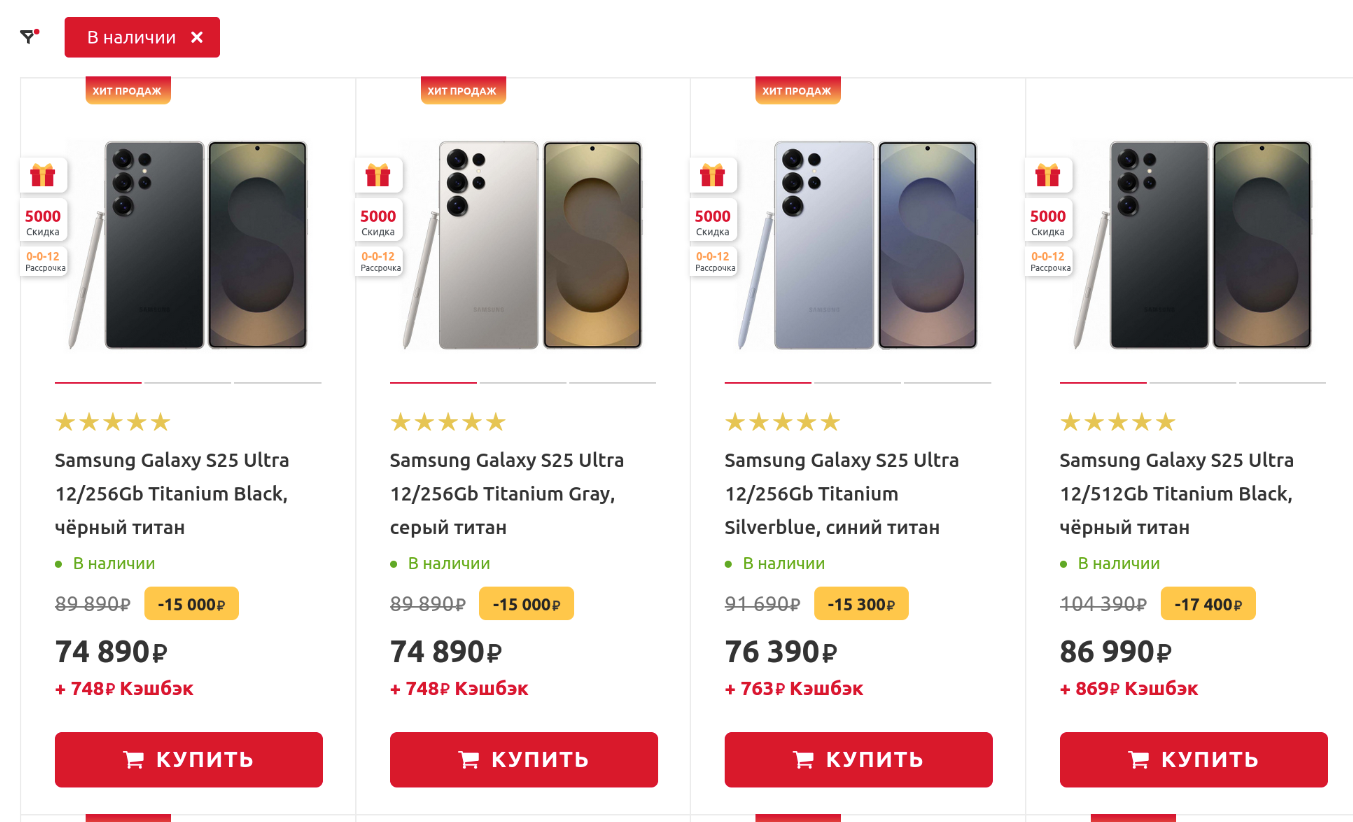This screenshot has width=1353, height=822.
Task: Click star rating of 12/256Gb Titanium Black phone
Action: click(112, 422)
